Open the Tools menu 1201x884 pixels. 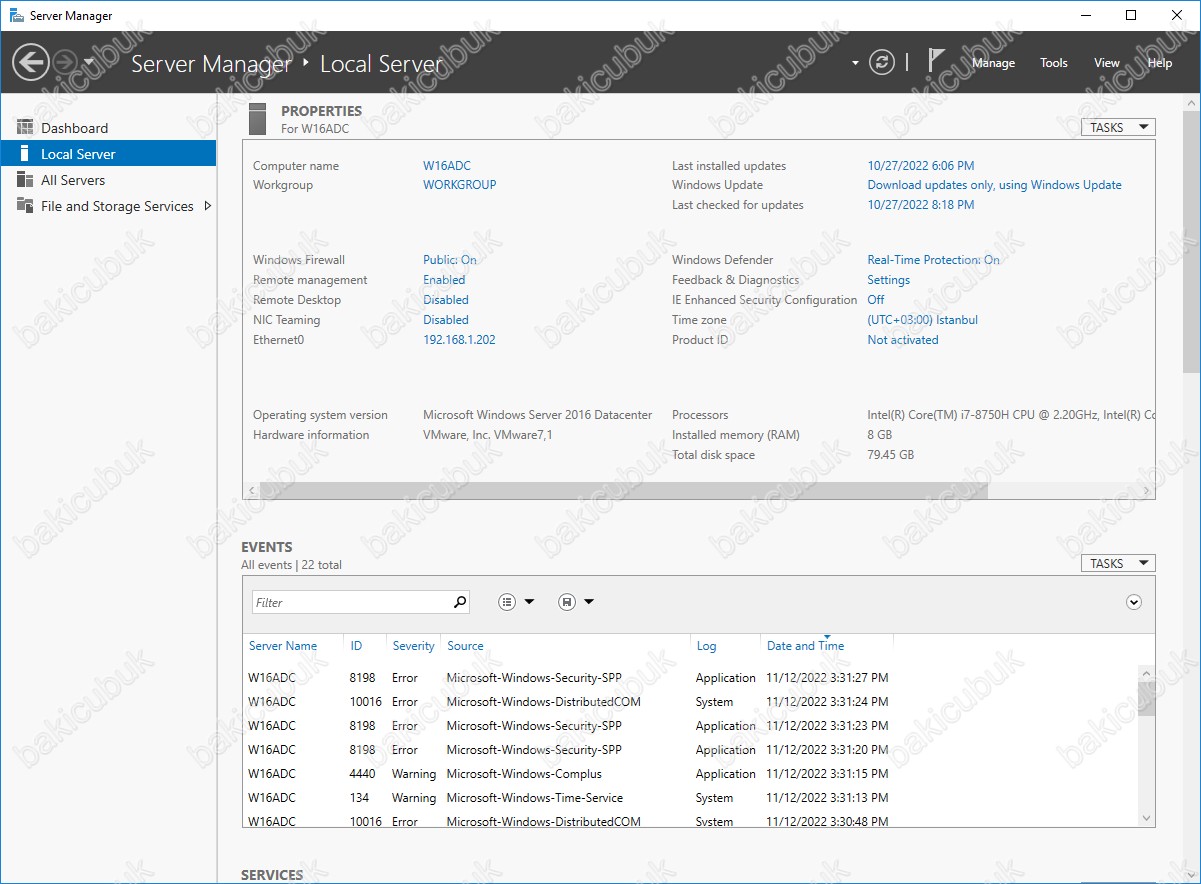click(x=1054, y=63)
